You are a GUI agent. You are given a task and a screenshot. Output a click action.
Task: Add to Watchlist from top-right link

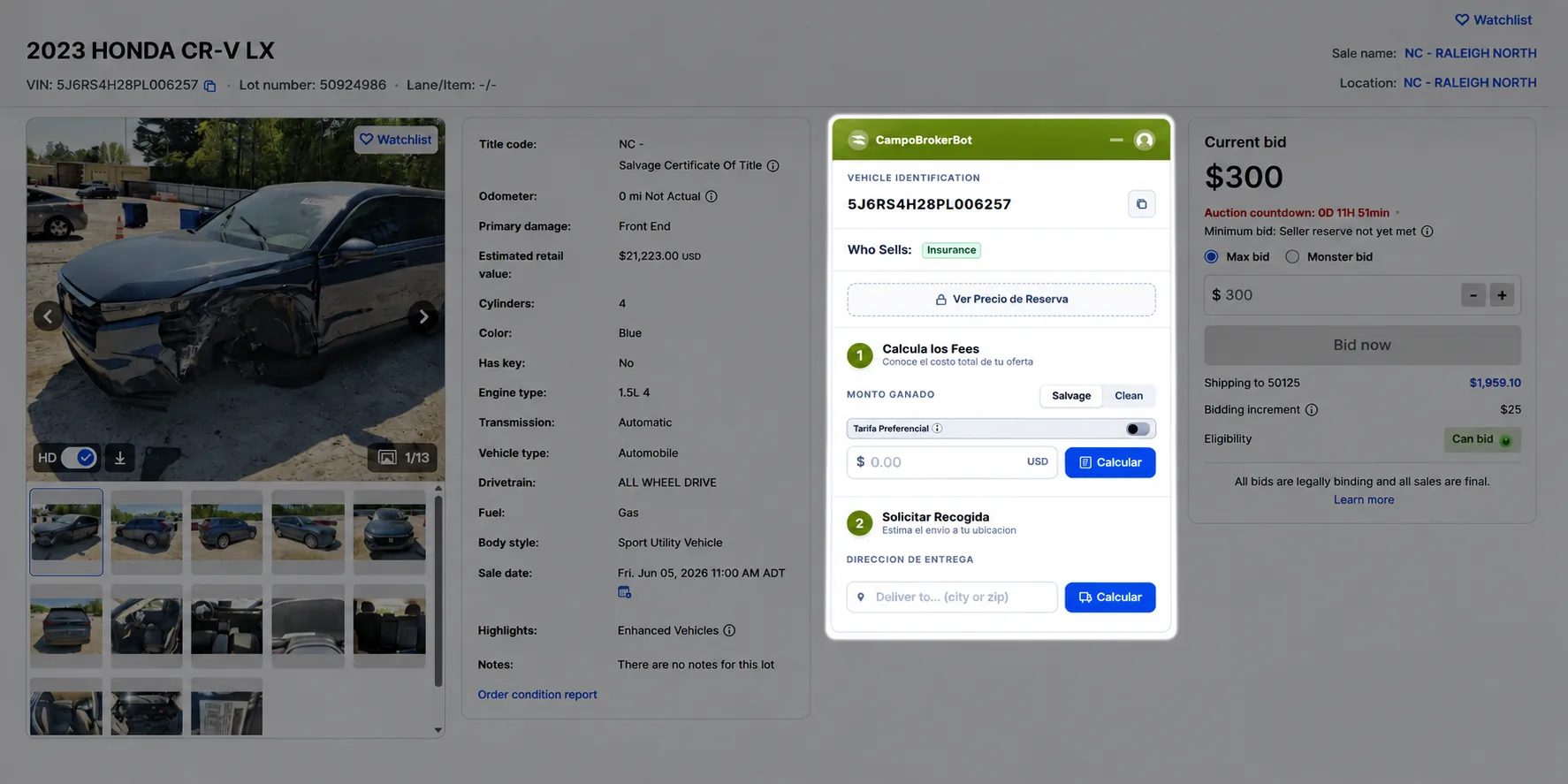tap(1493, 19)
